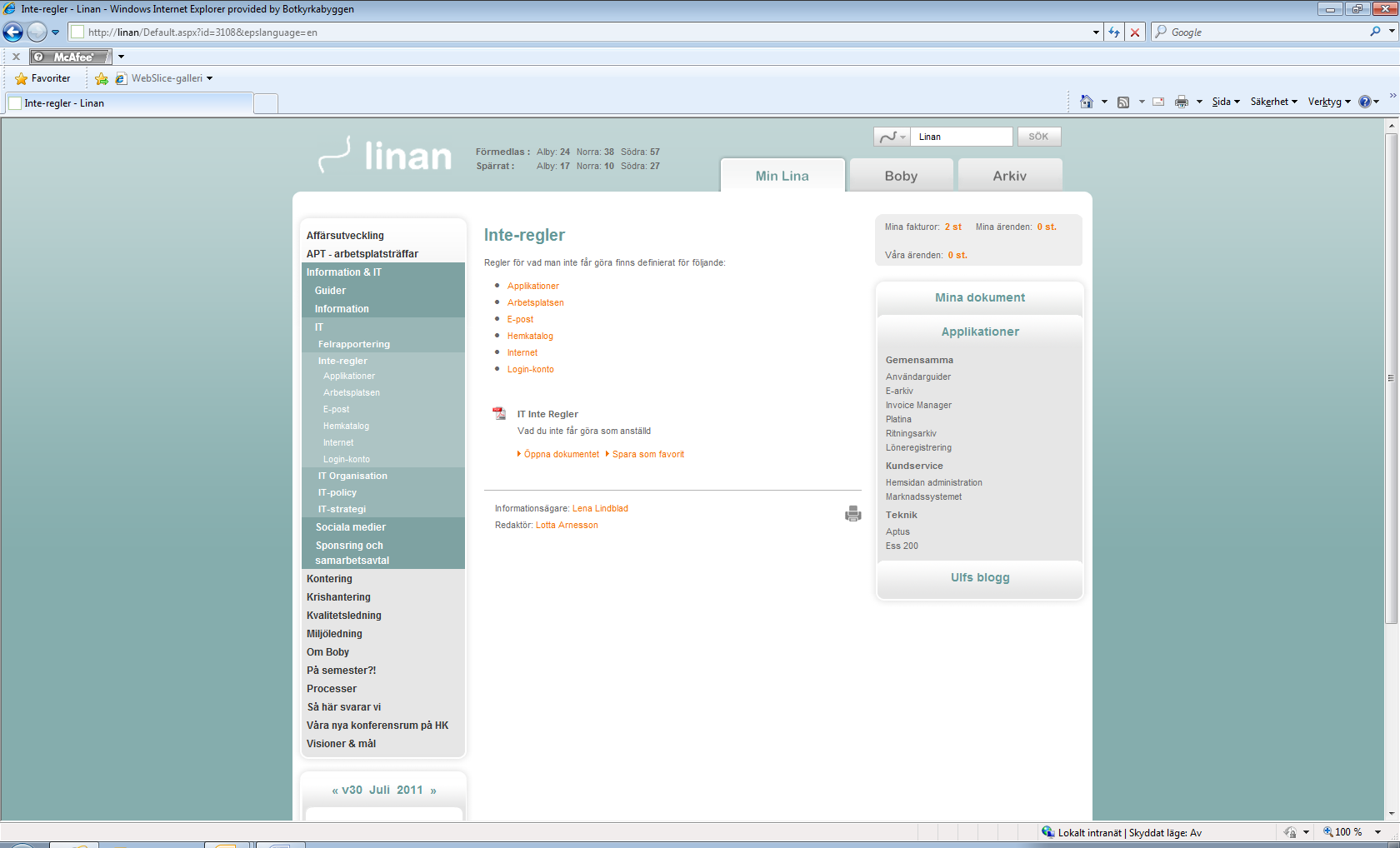The height and width of the screenshot is (848, 1400).
Task: Switch to the Min Lina tab
Action: pos(782,176)
